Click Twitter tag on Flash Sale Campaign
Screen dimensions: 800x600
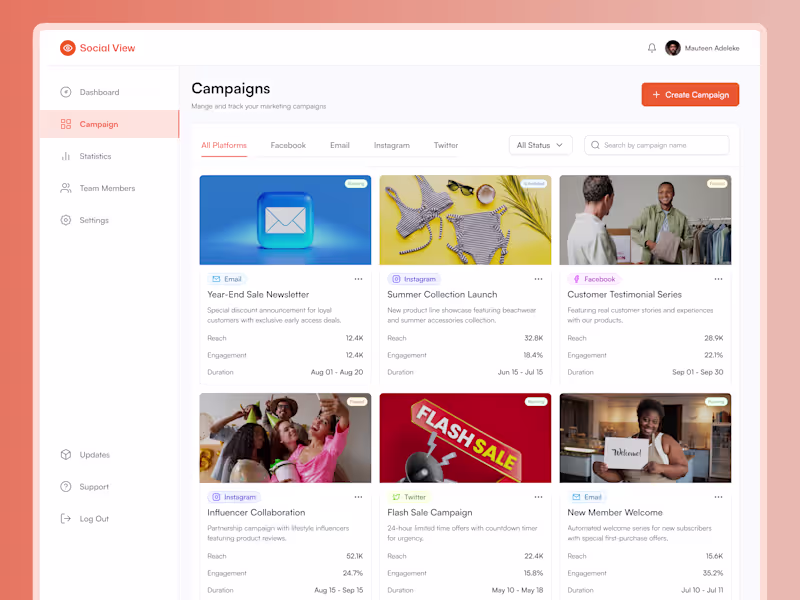pyautogui.click(x=409, y=497)
